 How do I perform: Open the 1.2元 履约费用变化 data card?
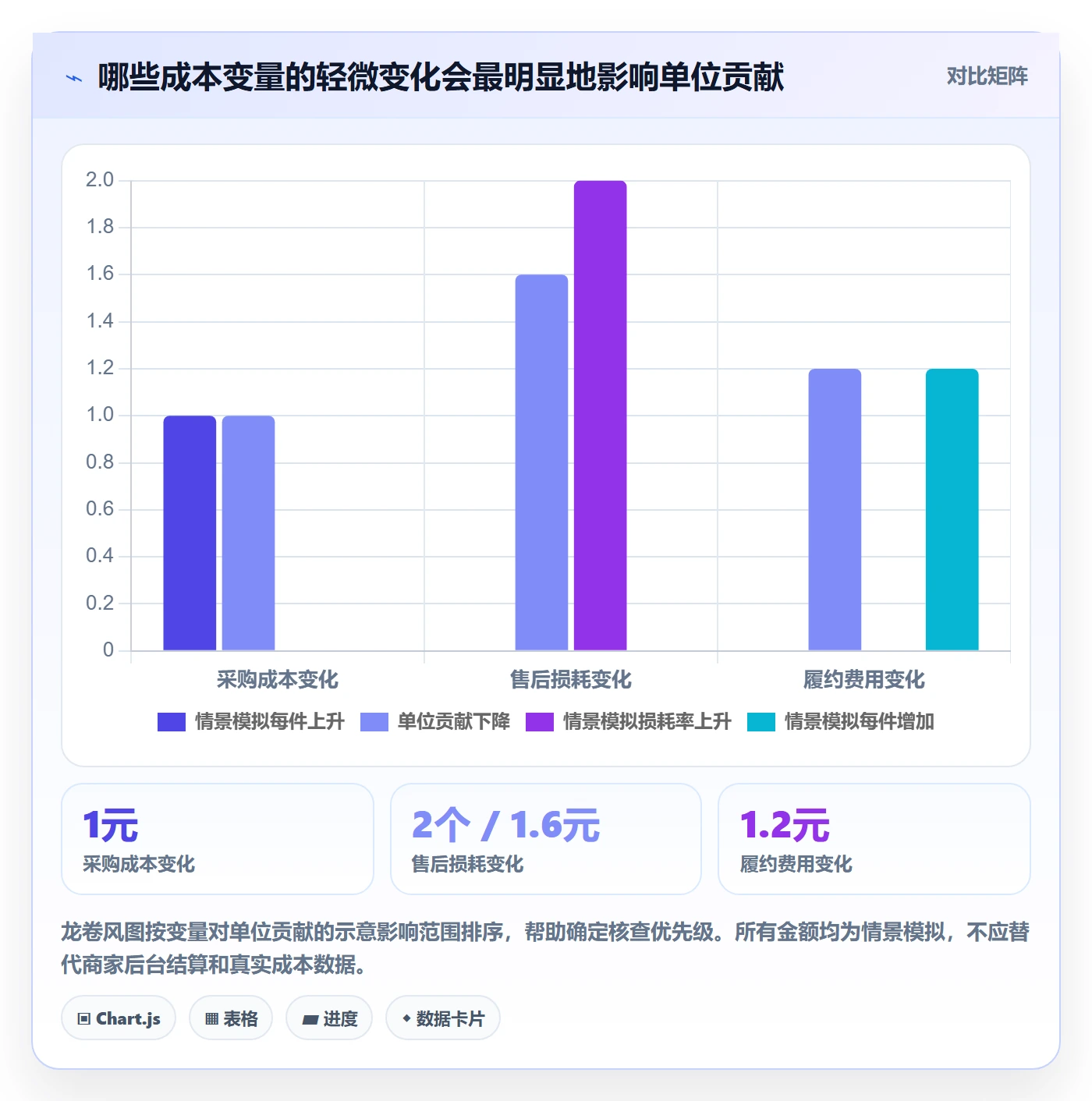874,839
